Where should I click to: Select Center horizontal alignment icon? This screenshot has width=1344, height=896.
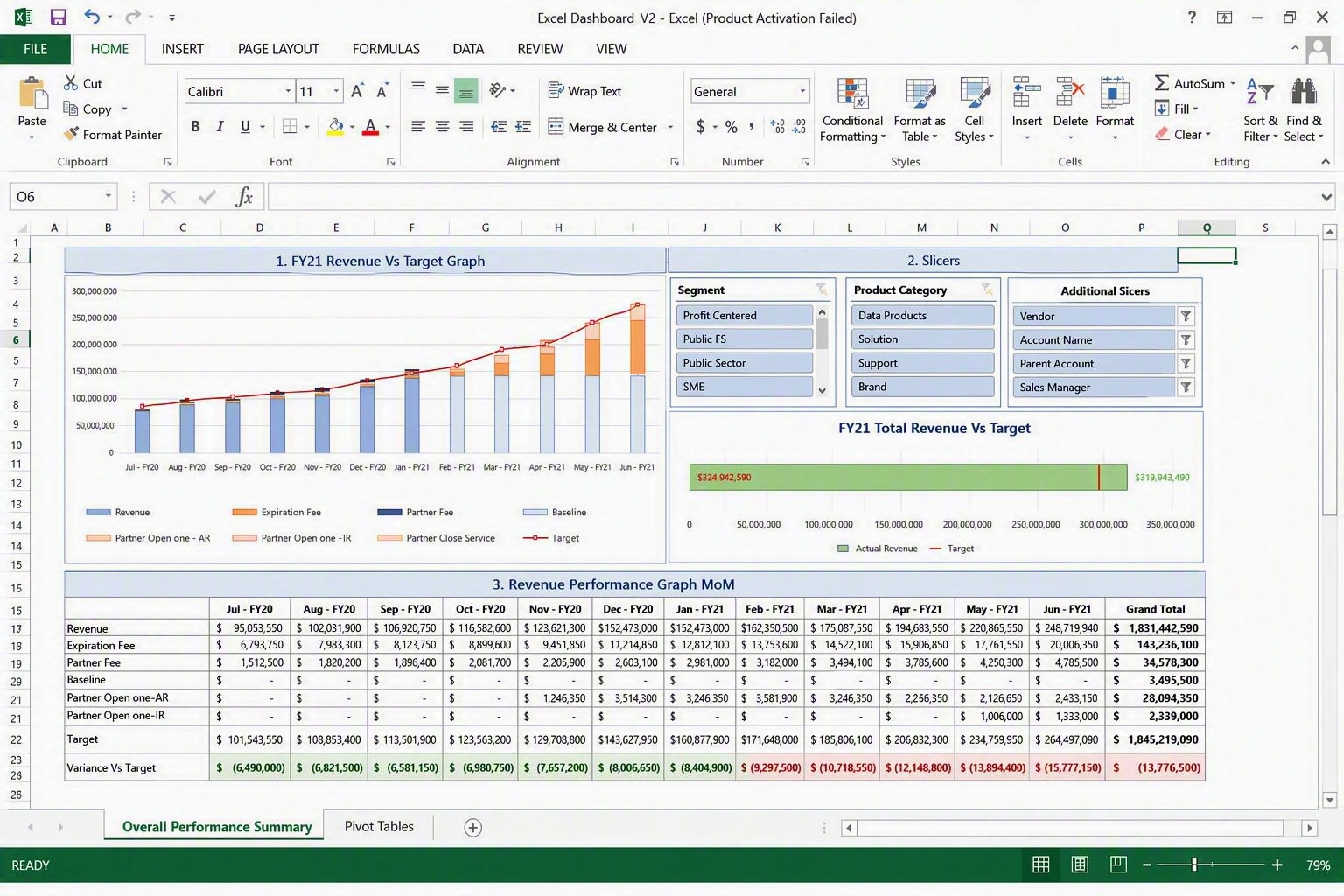[443, 127]
